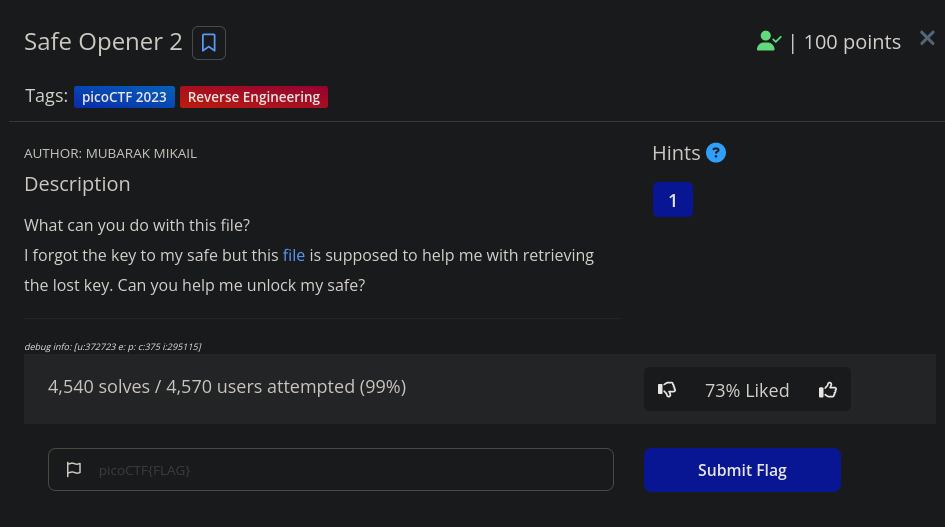The width and height of the screenshot is (945, 527).
Task: Click the Safe Opener 2 title
Action: 103,42
